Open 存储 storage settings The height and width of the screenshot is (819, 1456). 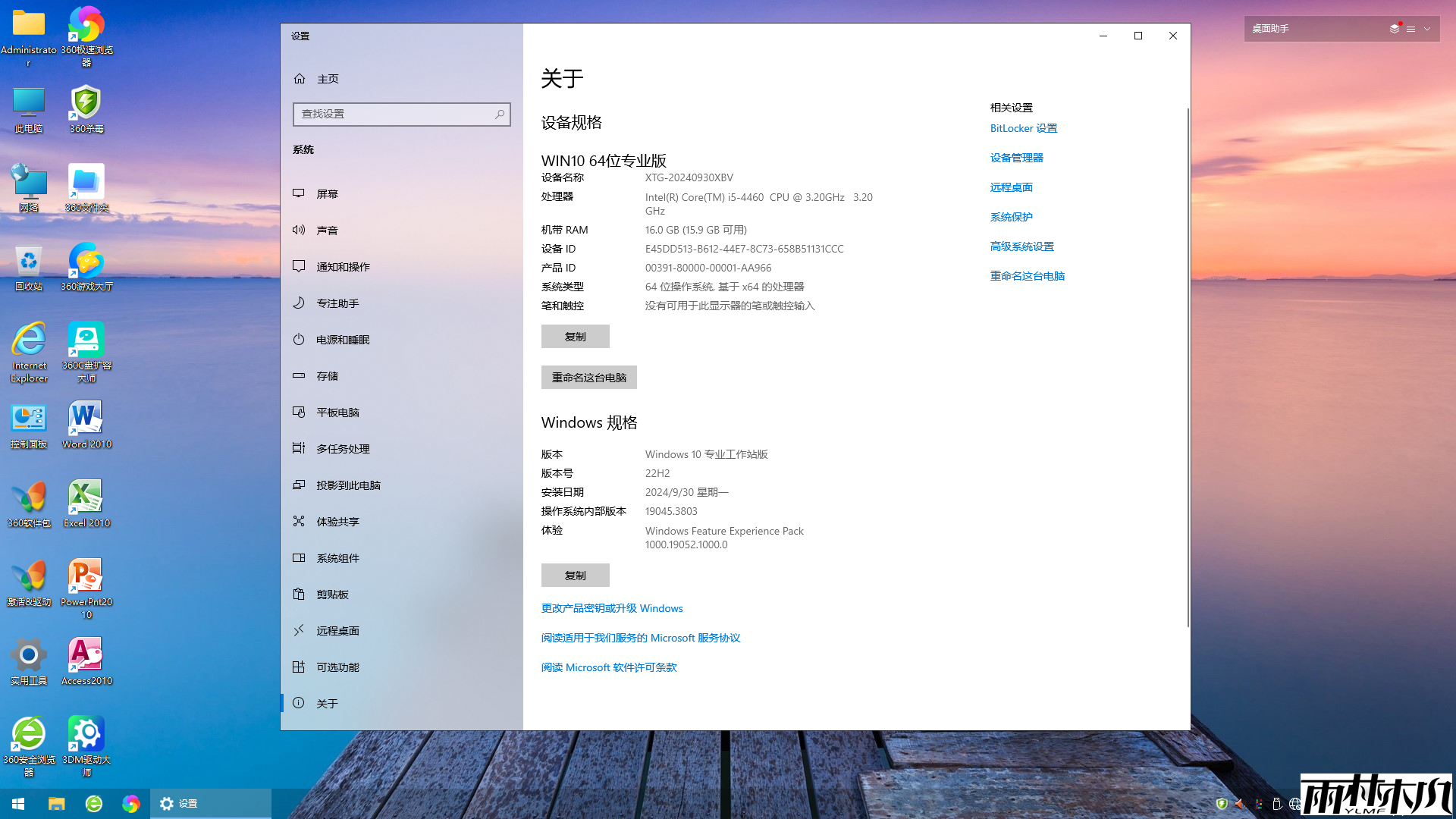point(402,376)
